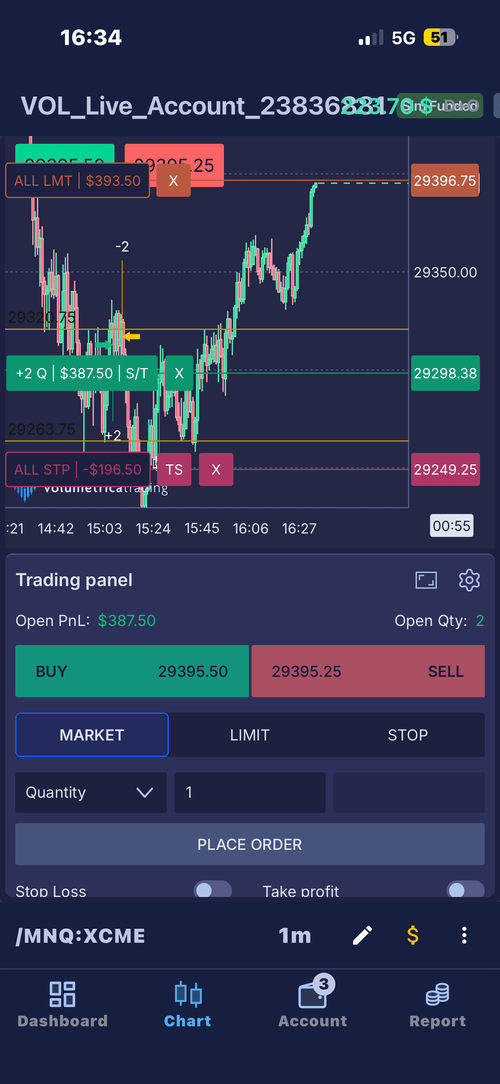500x1084 pixels.
Task: Open the three-dot more options menu
Action: (464, 935)
